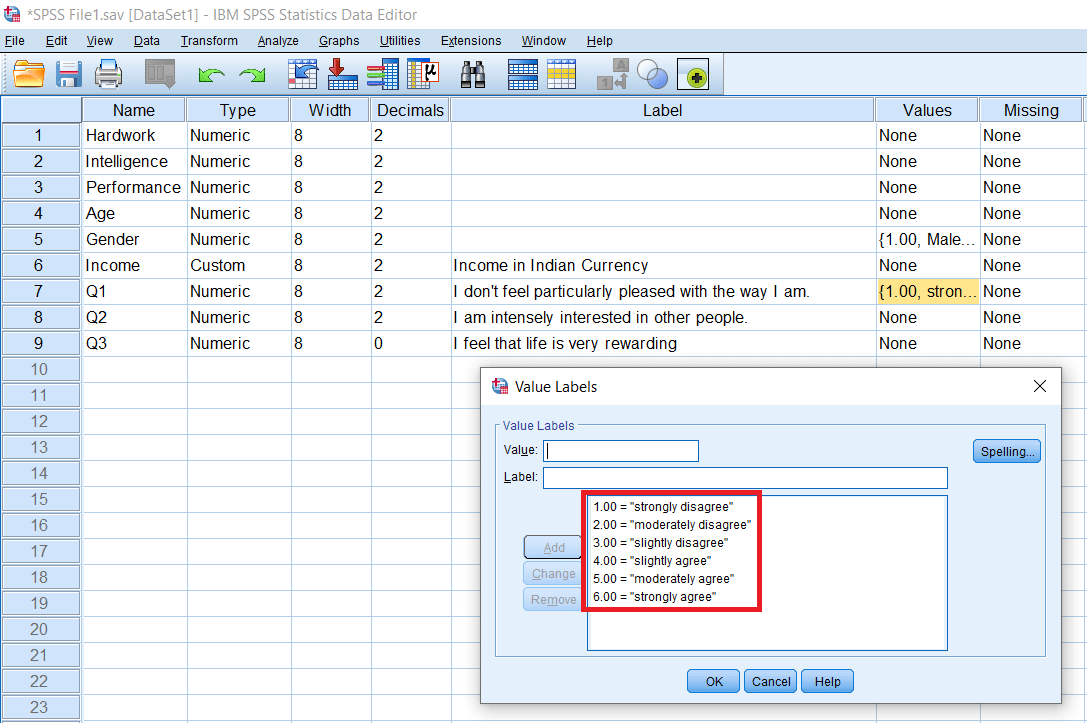This screenshot has width=1087, height=723.
Task: Open the Analyze menu
Action: [x=278, y=41]
